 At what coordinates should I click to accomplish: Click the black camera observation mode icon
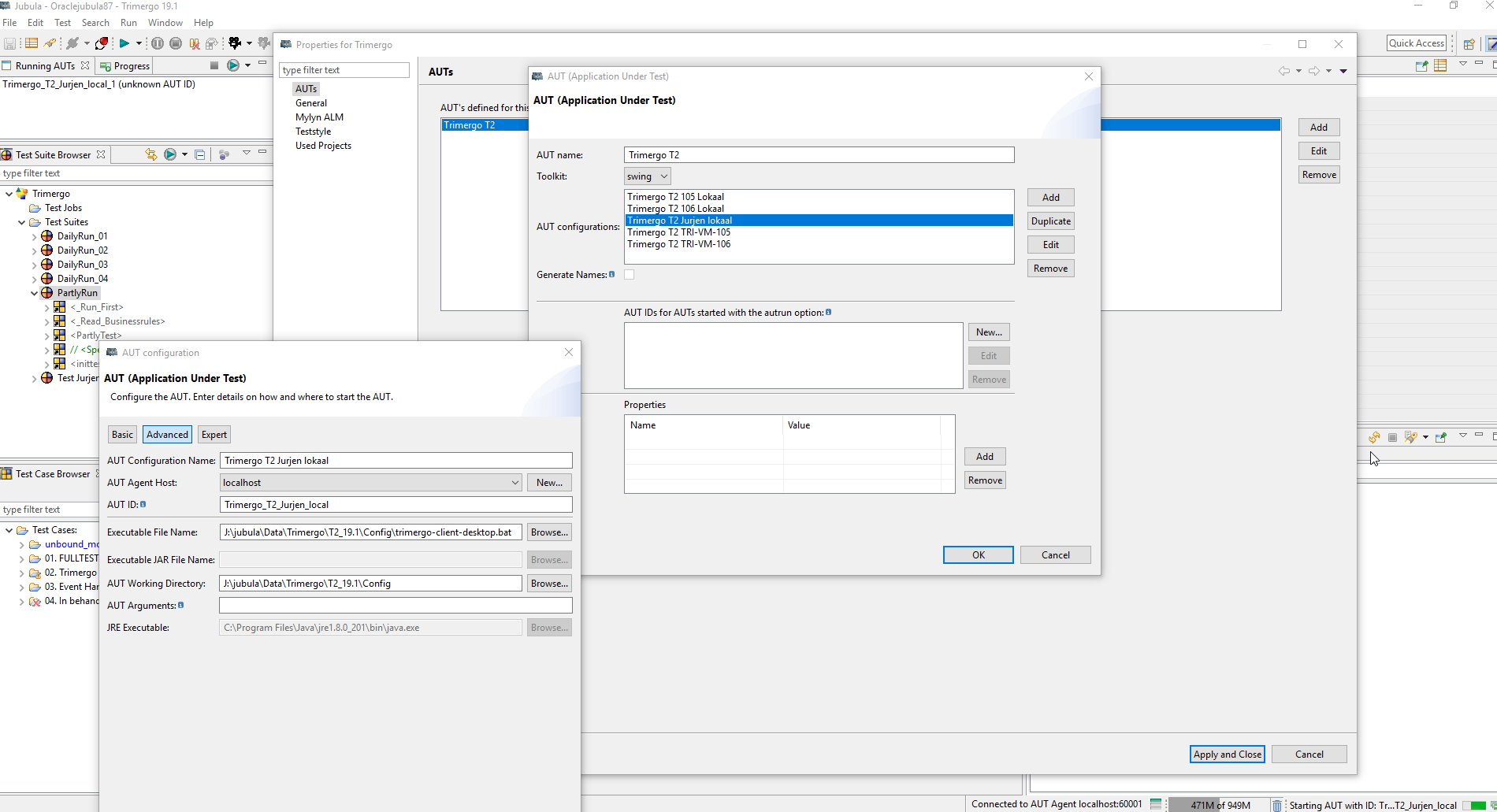[x=234, y=43]
